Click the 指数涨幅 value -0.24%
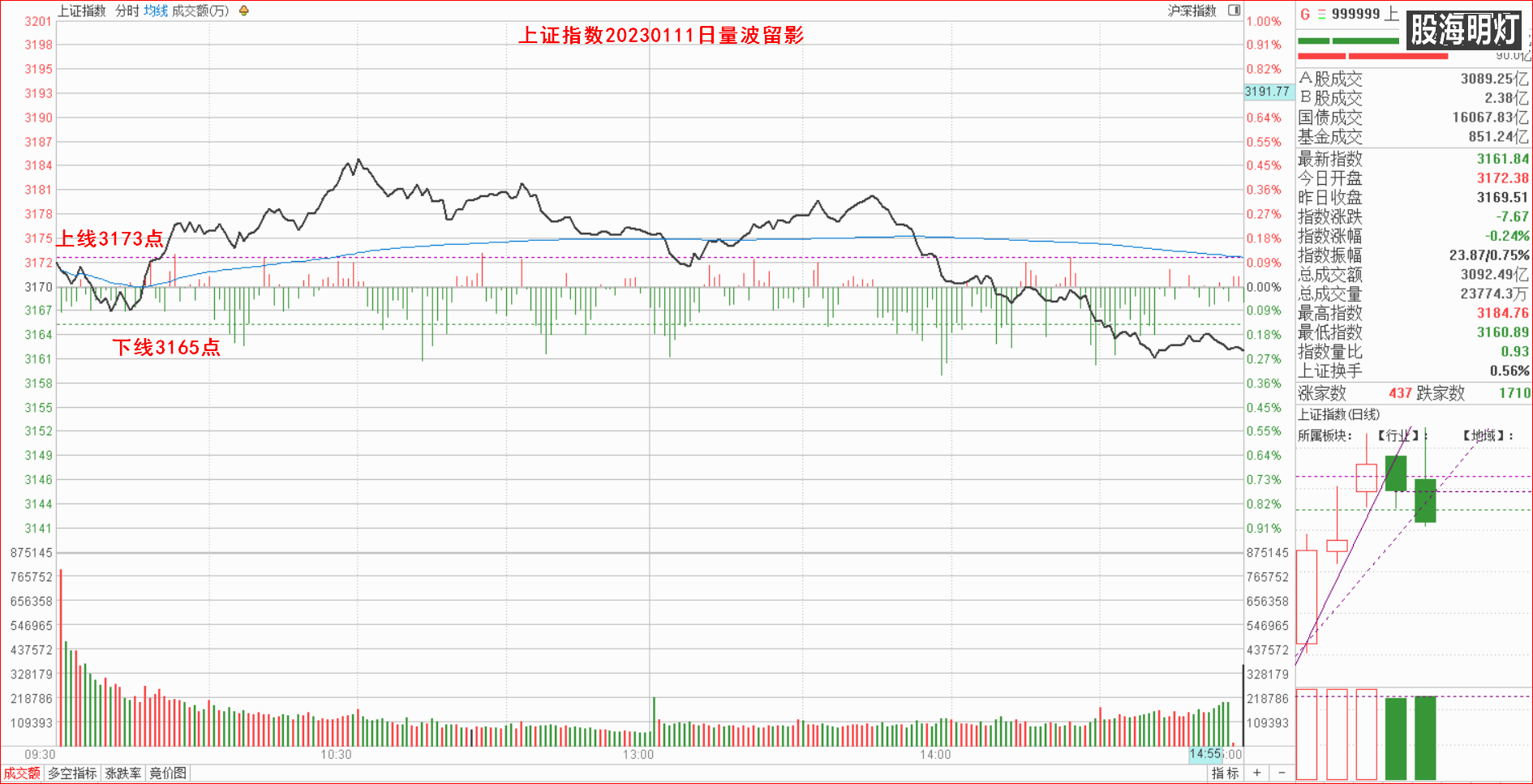1533x784 pixels. (x=1507, y=236)
